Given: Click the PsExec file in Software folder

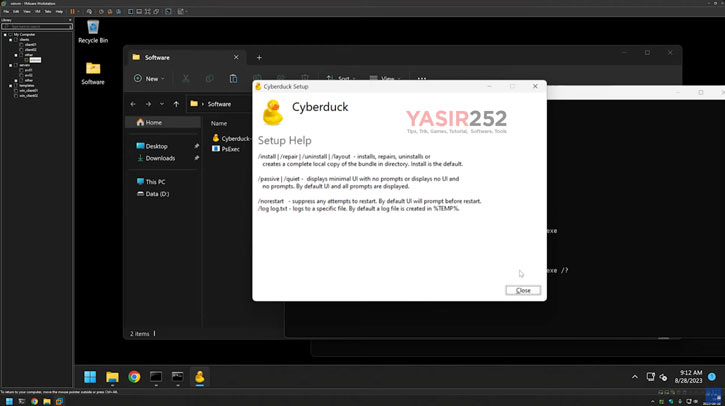Looking at the screenshot, I should pos(231,149).
